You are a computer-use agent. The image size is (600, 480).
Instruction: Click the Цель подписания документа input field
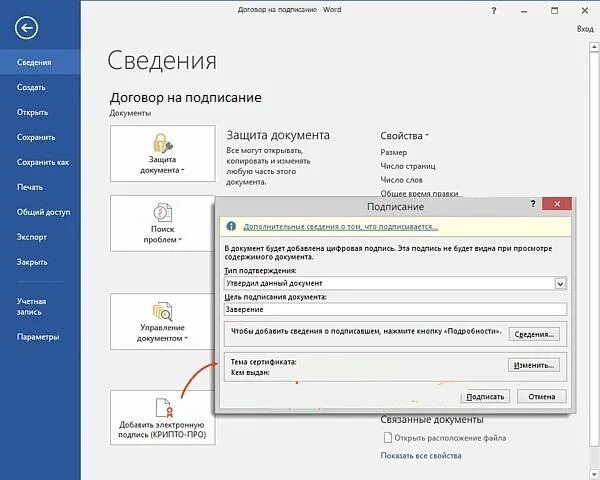(395, 309)
